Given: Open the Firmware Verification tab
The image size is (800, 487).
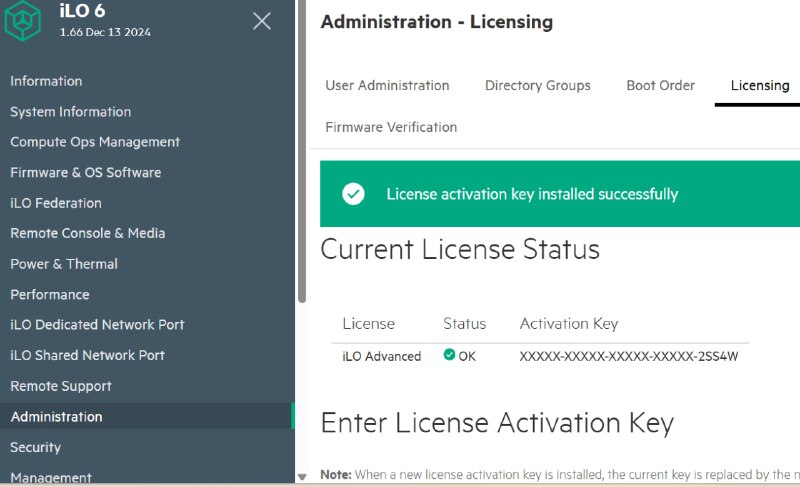Looking at the screenshot, I should click(x=391, y=127).
